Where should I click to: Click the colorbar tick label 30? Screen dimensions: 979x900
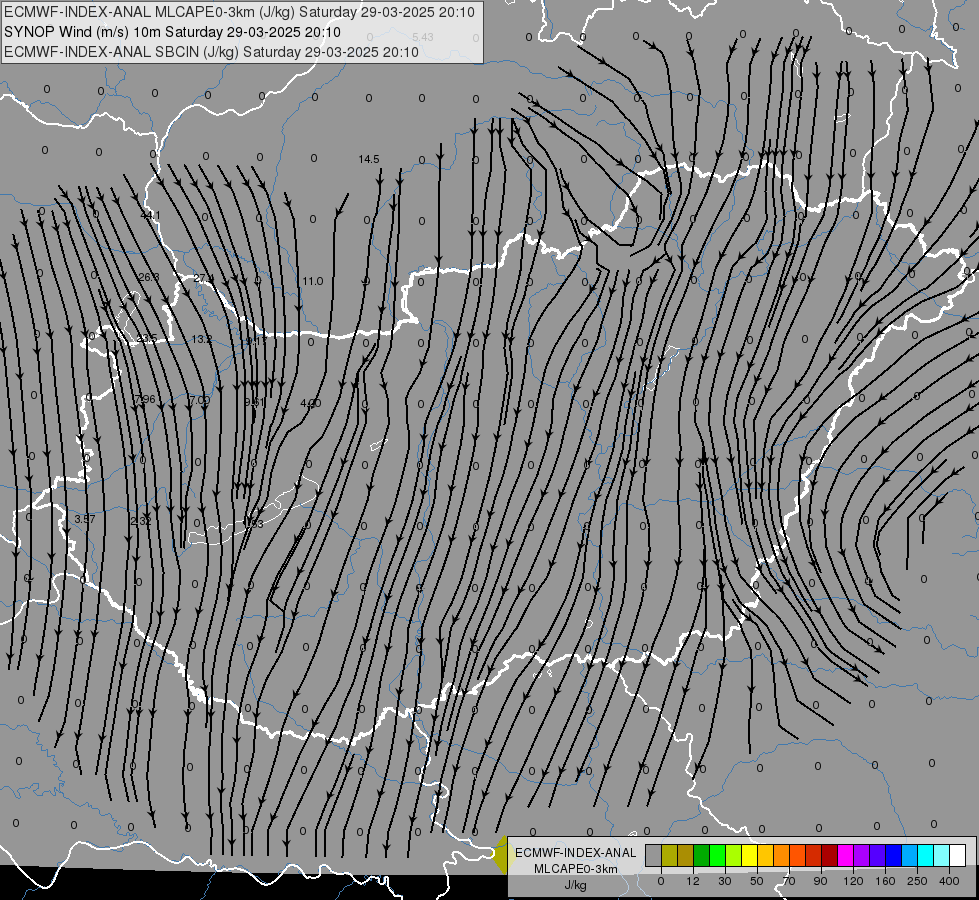[x=725, y=881]
